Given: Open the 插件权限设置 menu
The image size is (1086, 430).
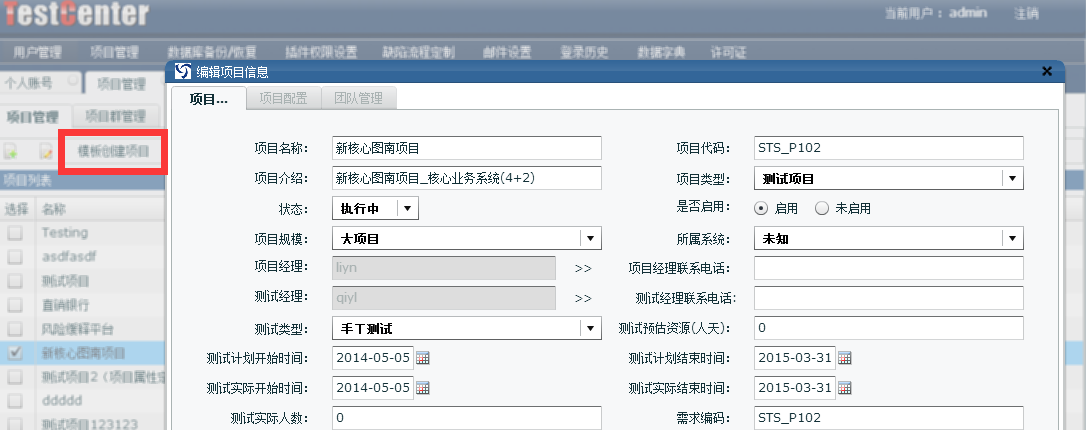Looking at the screenshot, I should click(321, 52).
